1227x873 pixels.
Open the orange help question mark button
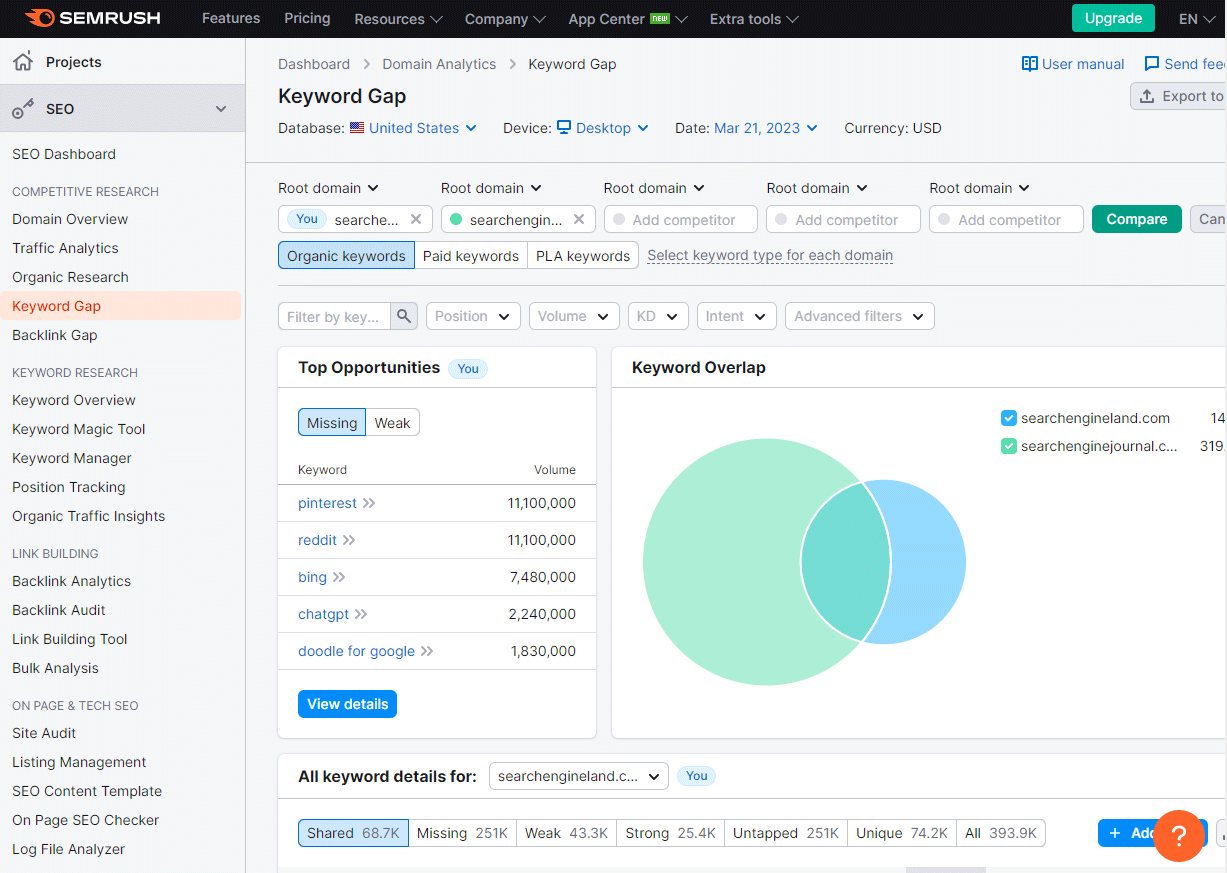pyautogui.click(x=1179, y=836)
